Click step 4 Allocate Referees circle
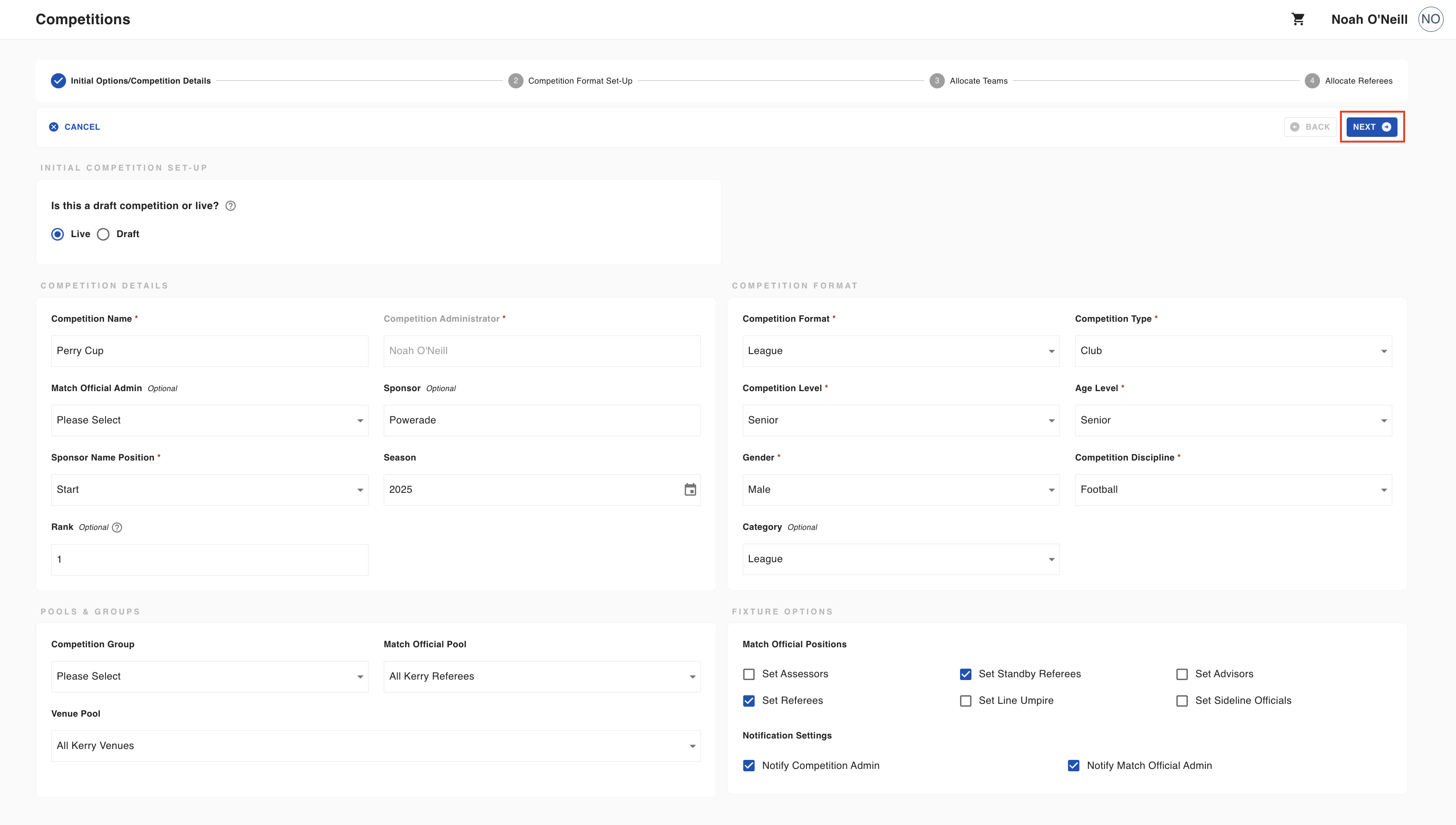The width and height of the screenshot is (1456, 825). pos(1312,81)
